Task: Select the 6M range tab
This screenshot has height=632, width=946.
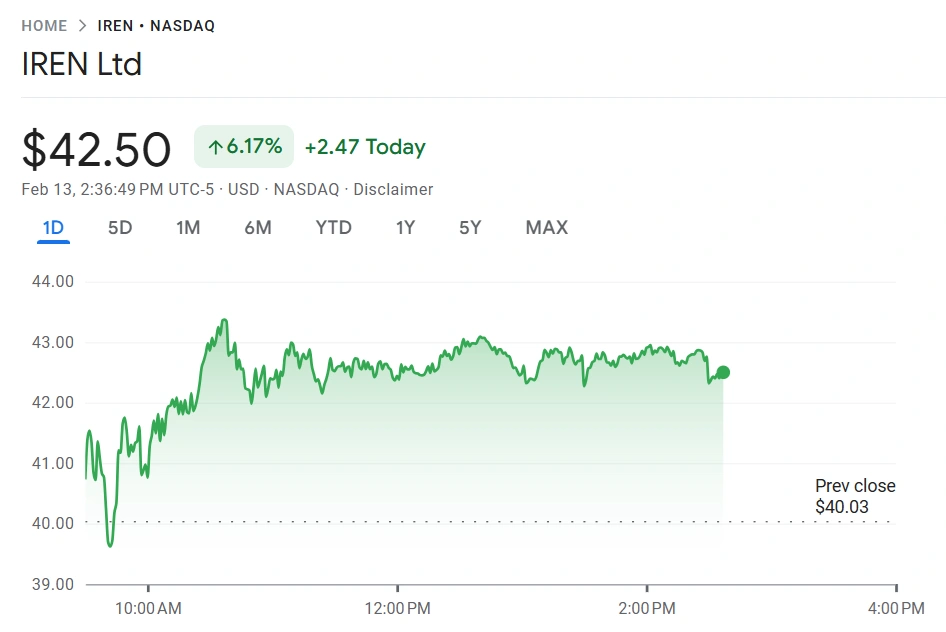Action: pyautogui.click(x=258, y=228)
